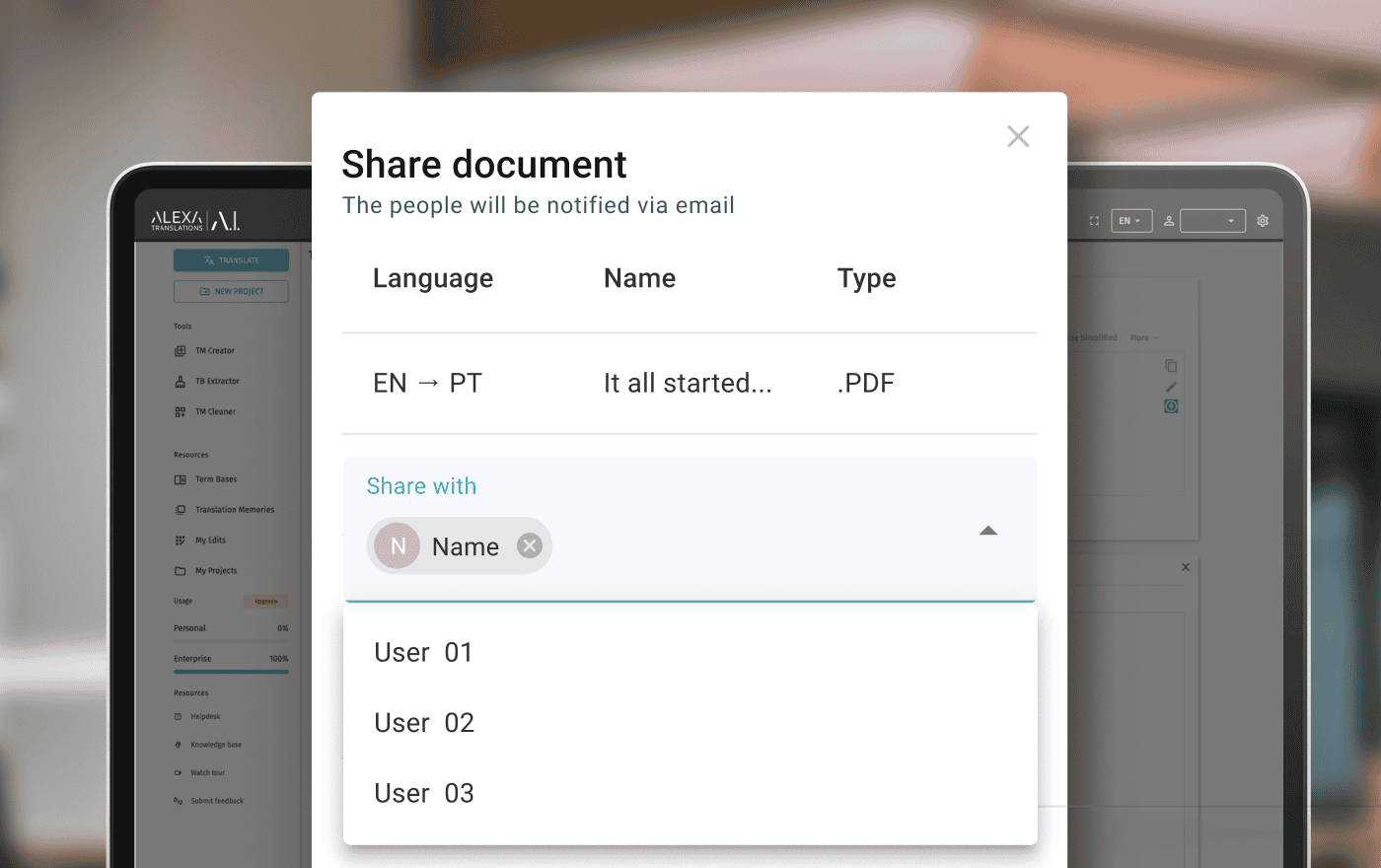The image size is (1381, 868).
Task: Open the user account dropdown in header
Action: click(1211, 221)
